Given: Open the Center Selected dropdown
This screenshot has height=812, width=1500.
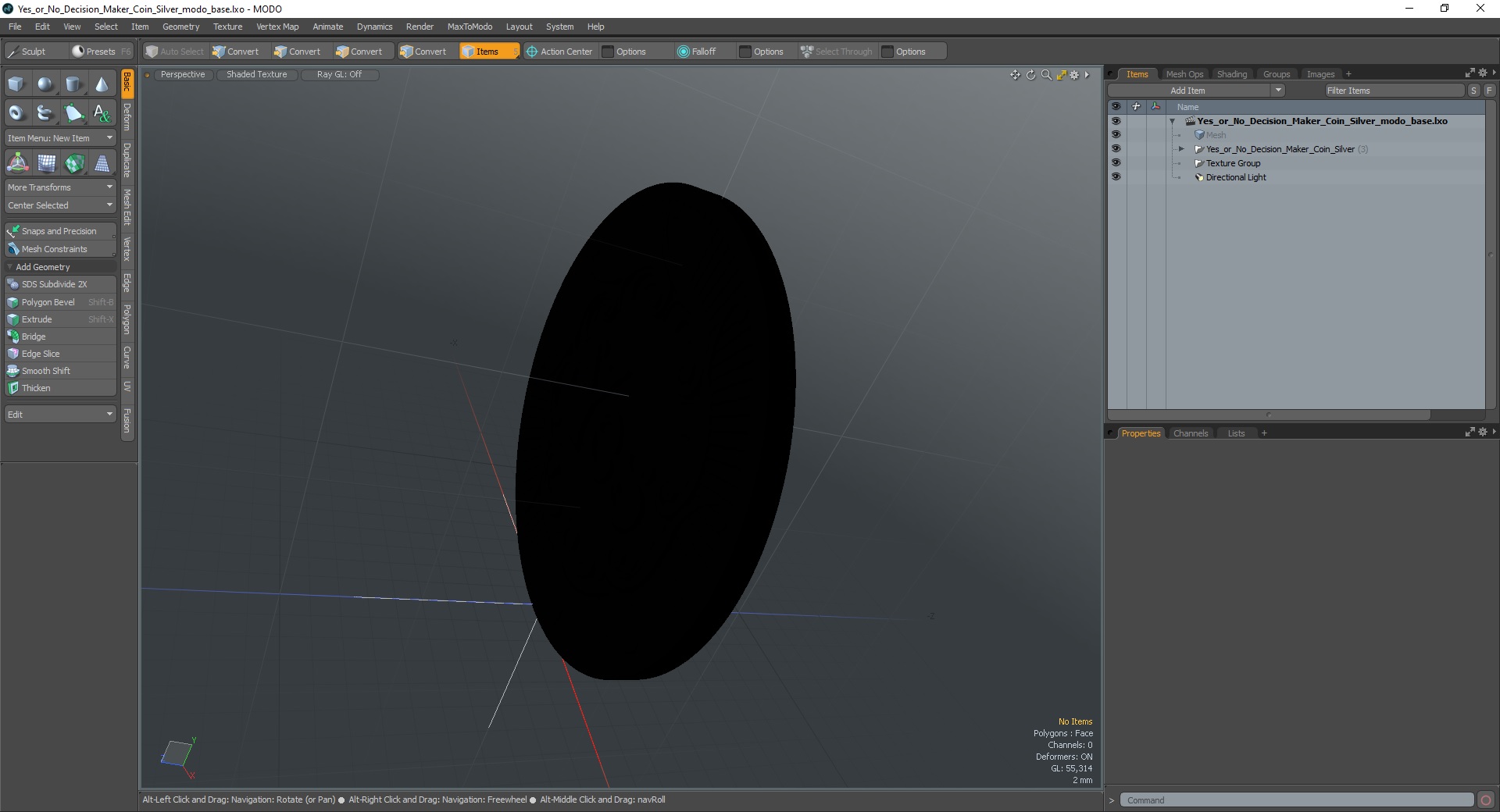Looking at the screenshot, I should click(x=60, y=205).
